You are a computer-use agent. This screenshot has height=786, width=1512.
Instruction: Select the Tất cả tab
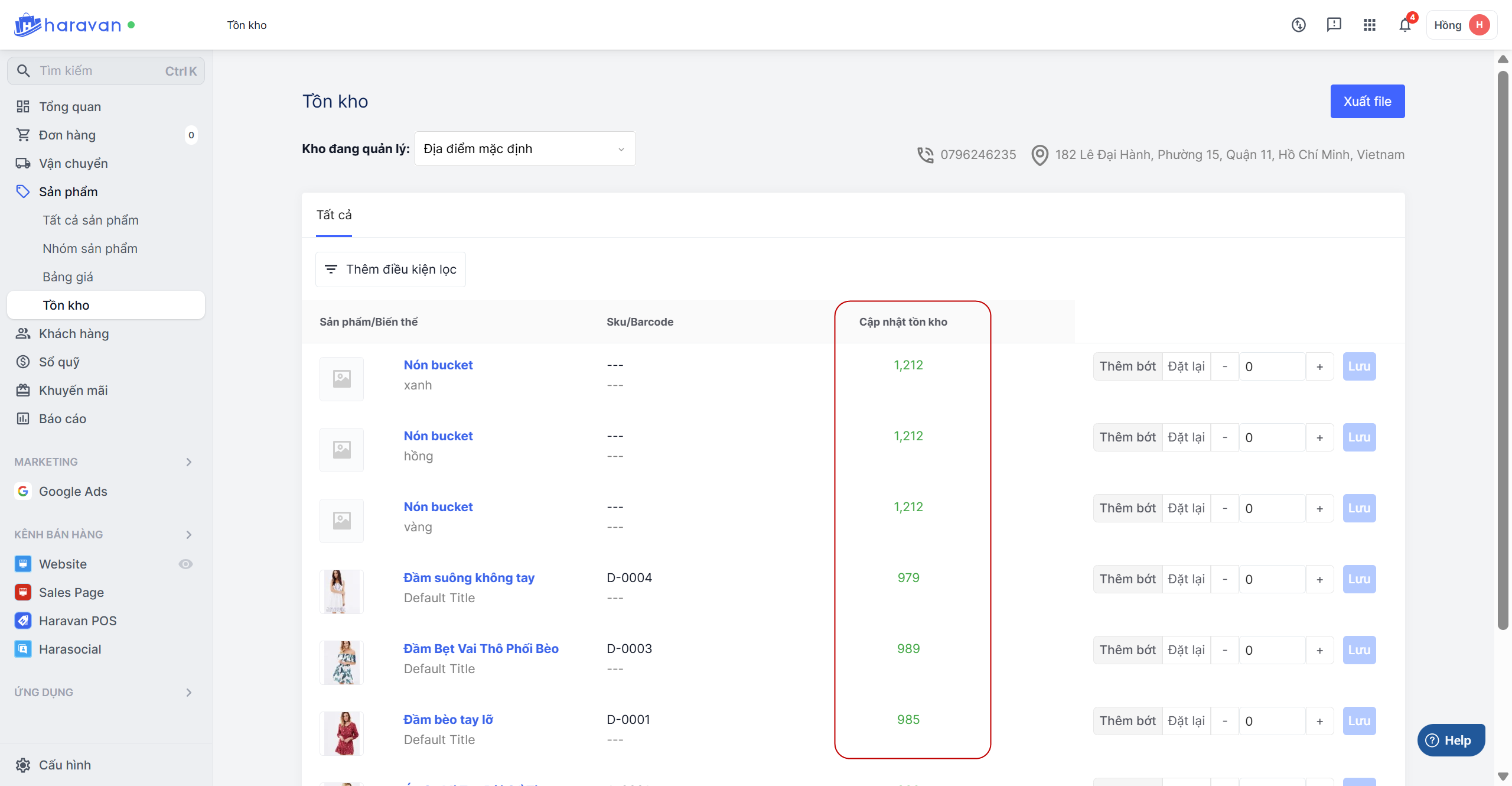click(334, 215)
